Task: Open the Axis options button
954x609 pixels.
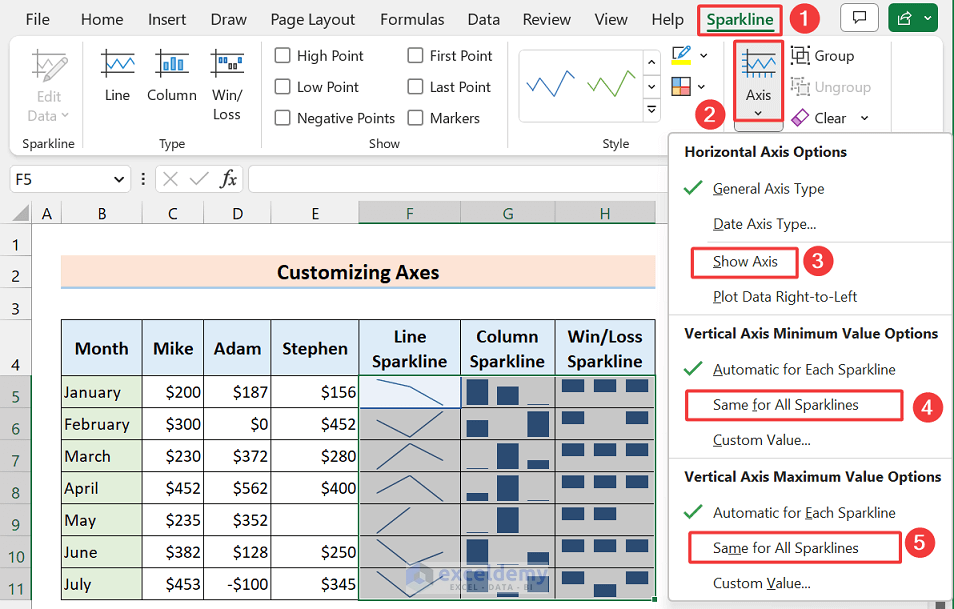Action: (758, 82)
